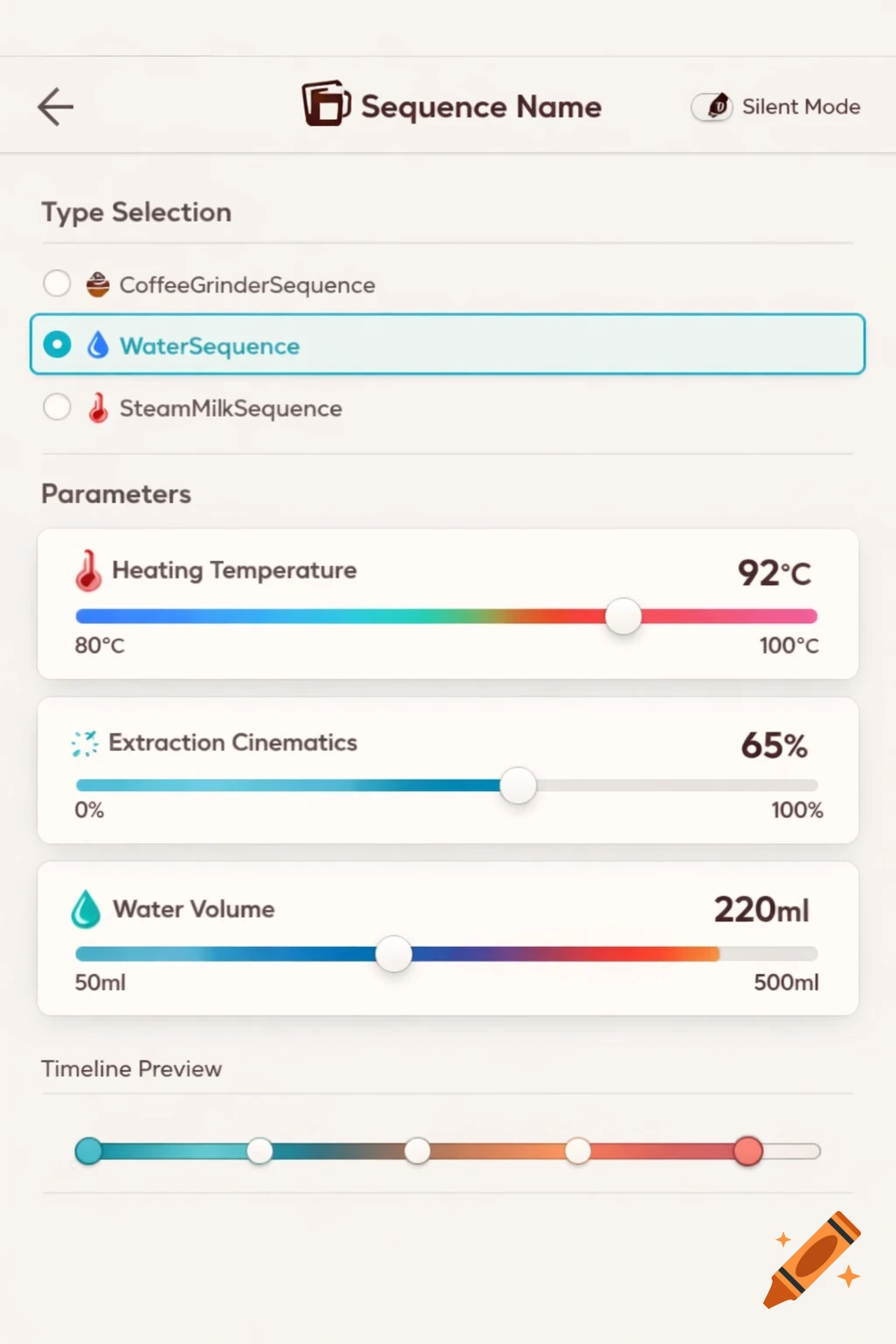Click the teal droplet icon next to Water Volume
Screen dimensions: 896x1344
(x=86, y=908)
